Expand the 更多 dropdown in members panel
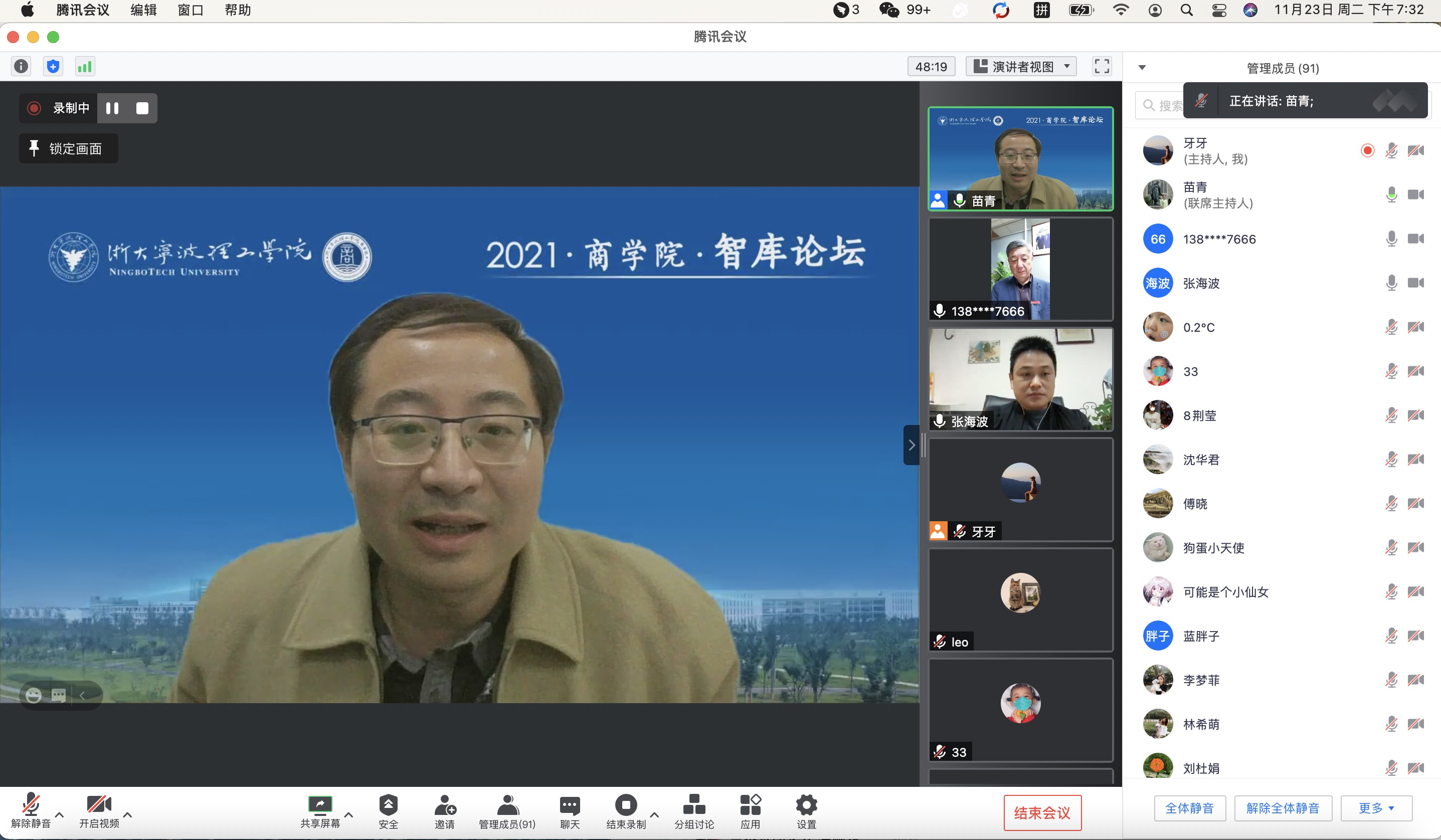The image size is (1441, 840). point(1376,808)
